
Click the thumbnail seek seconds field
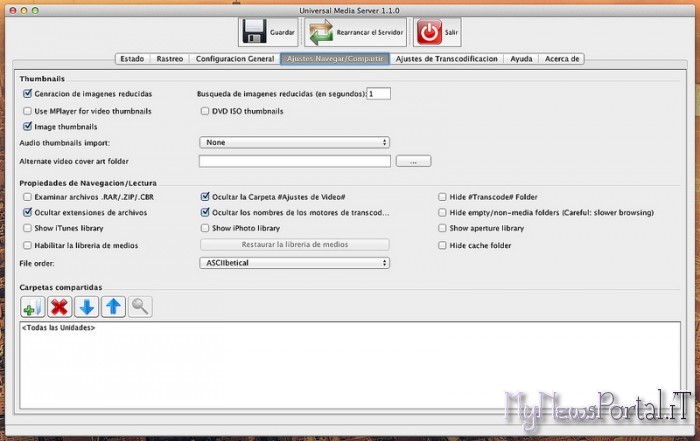tap(379, 94)
